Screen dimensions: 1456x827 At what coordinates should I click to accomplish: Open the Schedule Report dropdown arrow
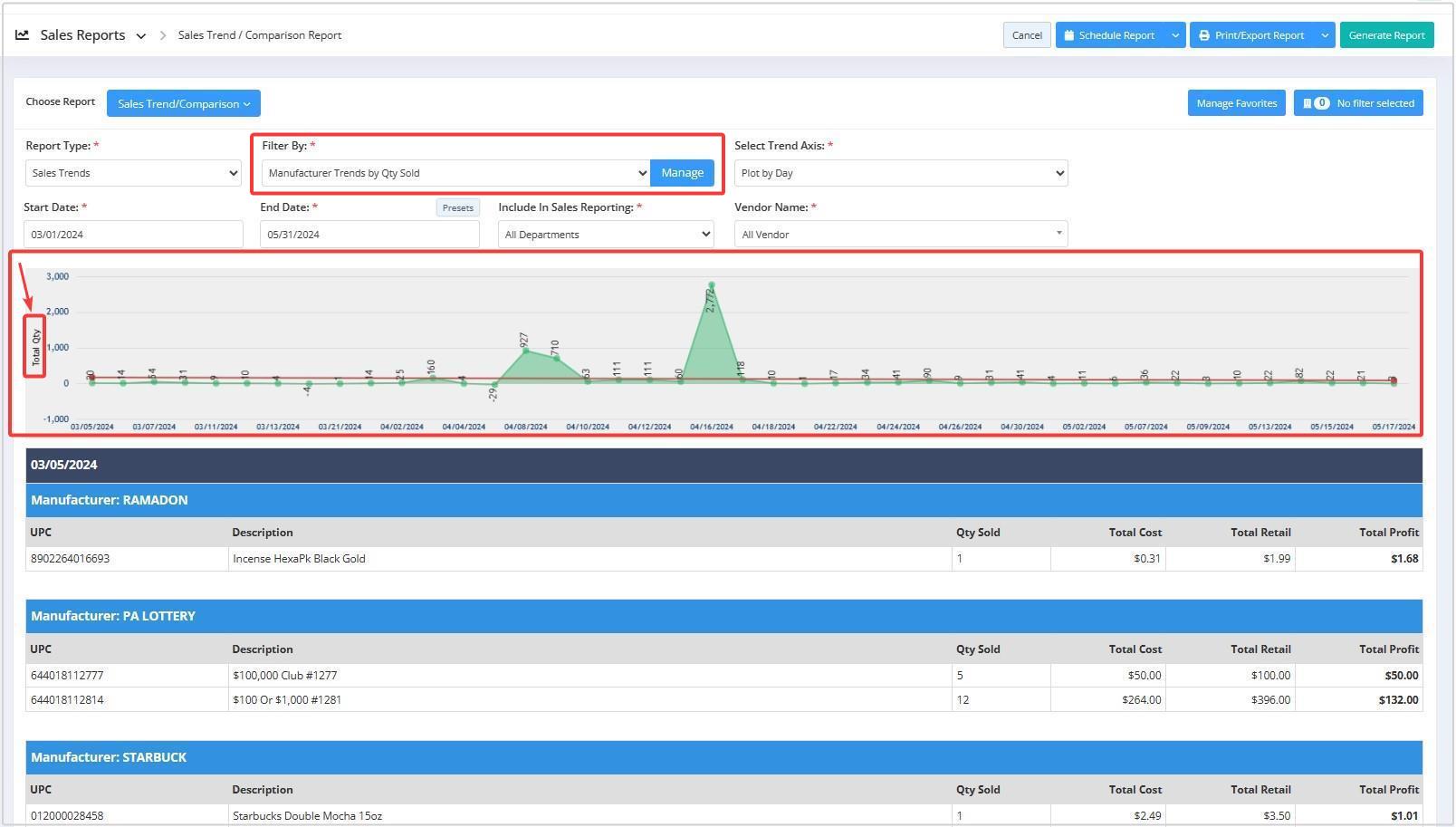[x=1175, y=35]
